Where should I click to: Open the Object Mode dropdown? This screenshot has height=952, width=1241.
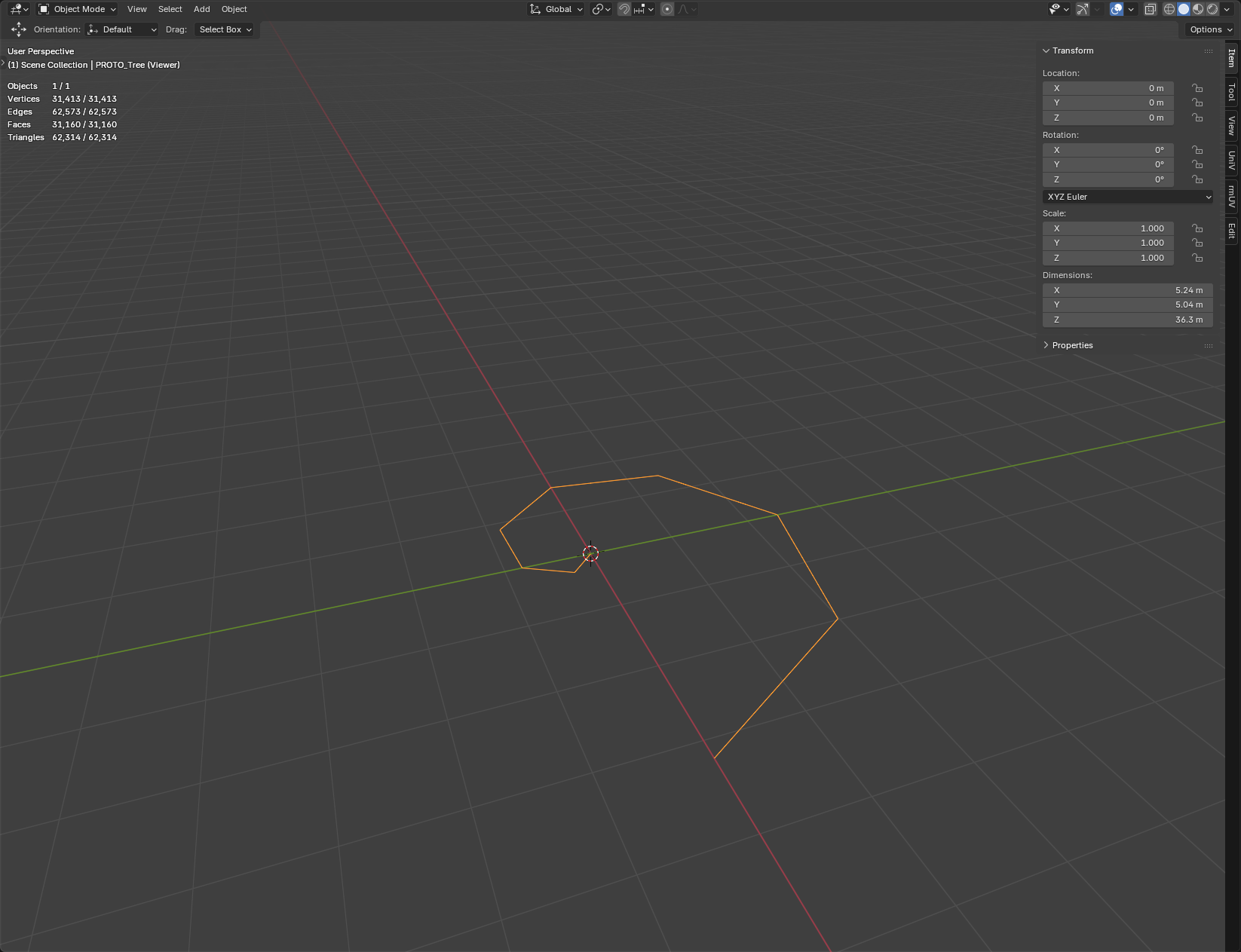(x=78, y=9)
